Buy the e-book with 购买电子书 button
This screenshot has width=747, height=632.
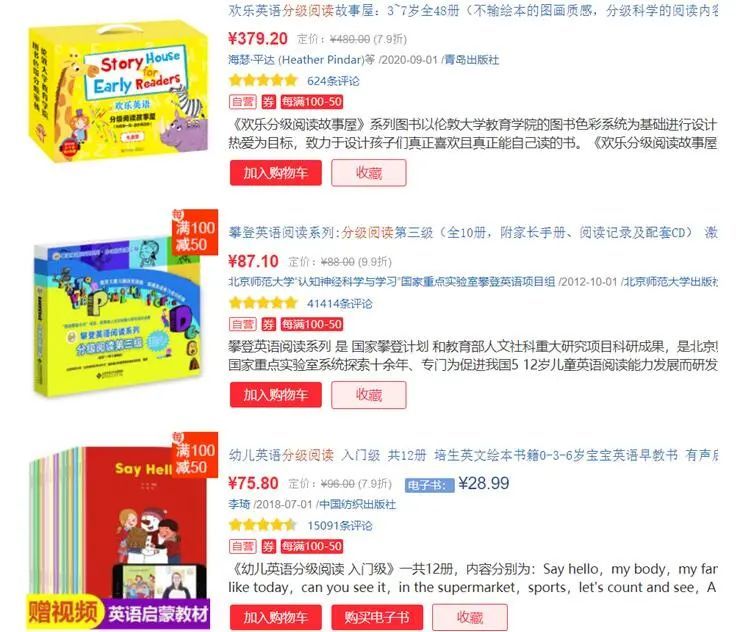(x=377, y=617)
